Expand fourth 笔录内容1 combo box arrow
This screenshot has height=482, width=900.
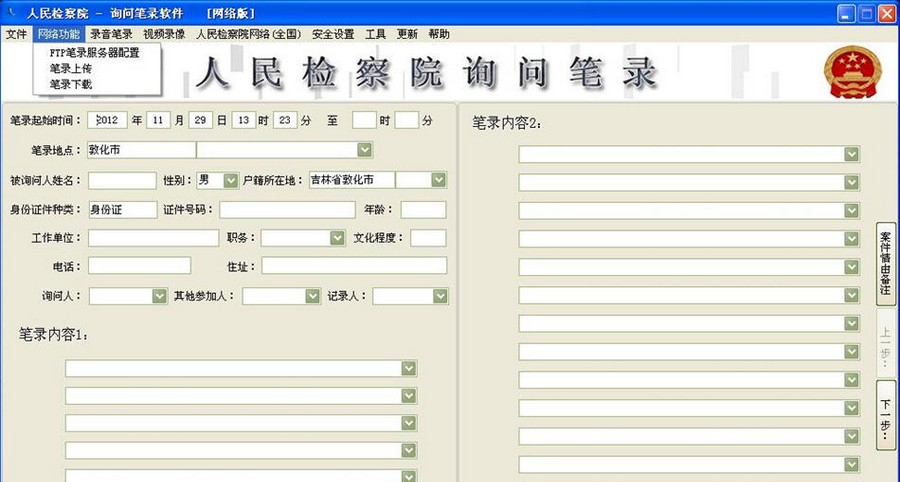click(409, 451)
